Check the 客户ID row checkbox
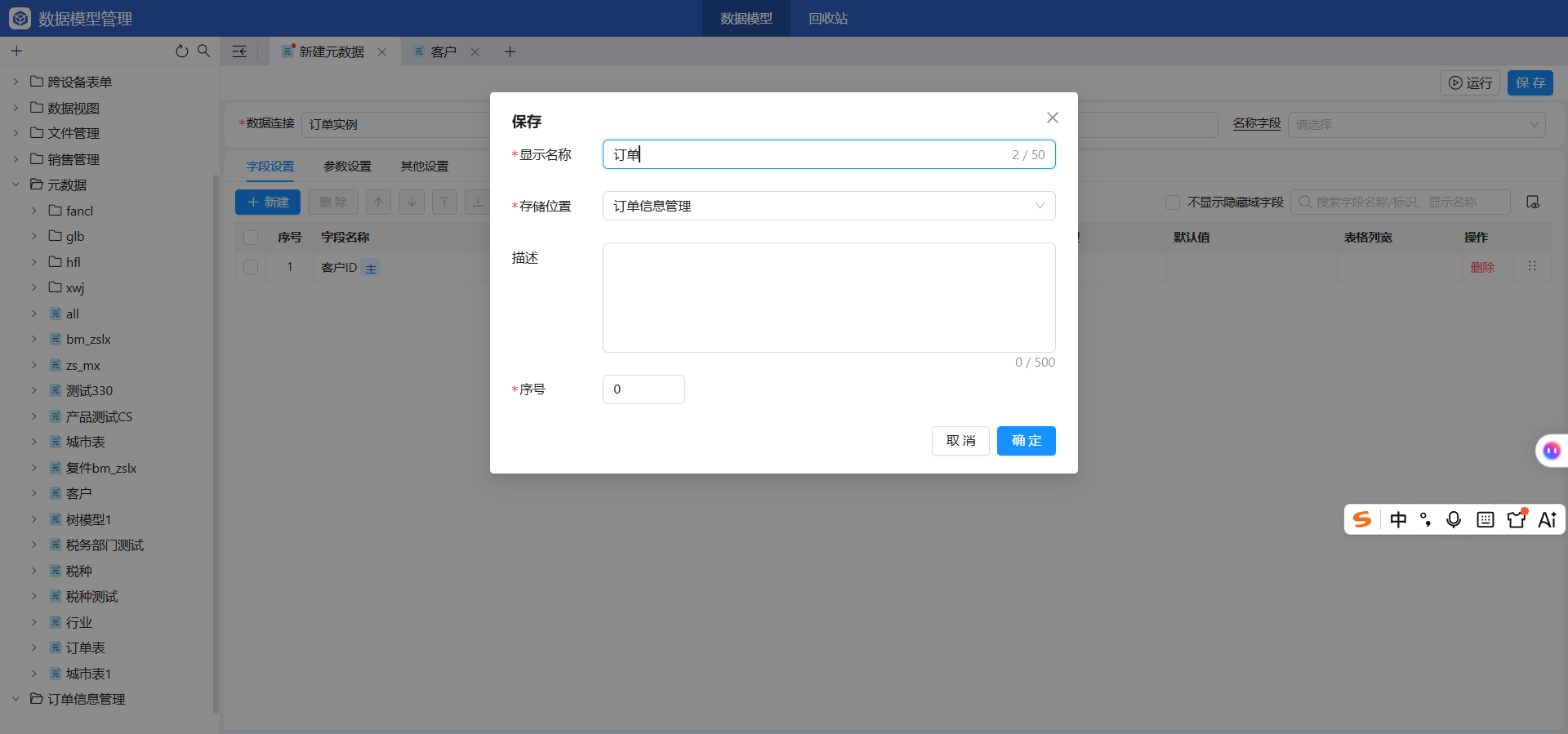 (x=251, y=267)
